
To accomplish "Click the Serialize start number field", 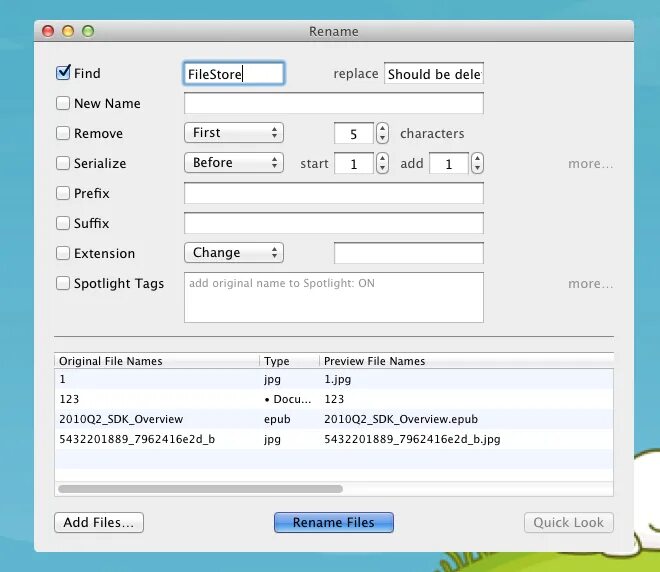I will 354,163.
